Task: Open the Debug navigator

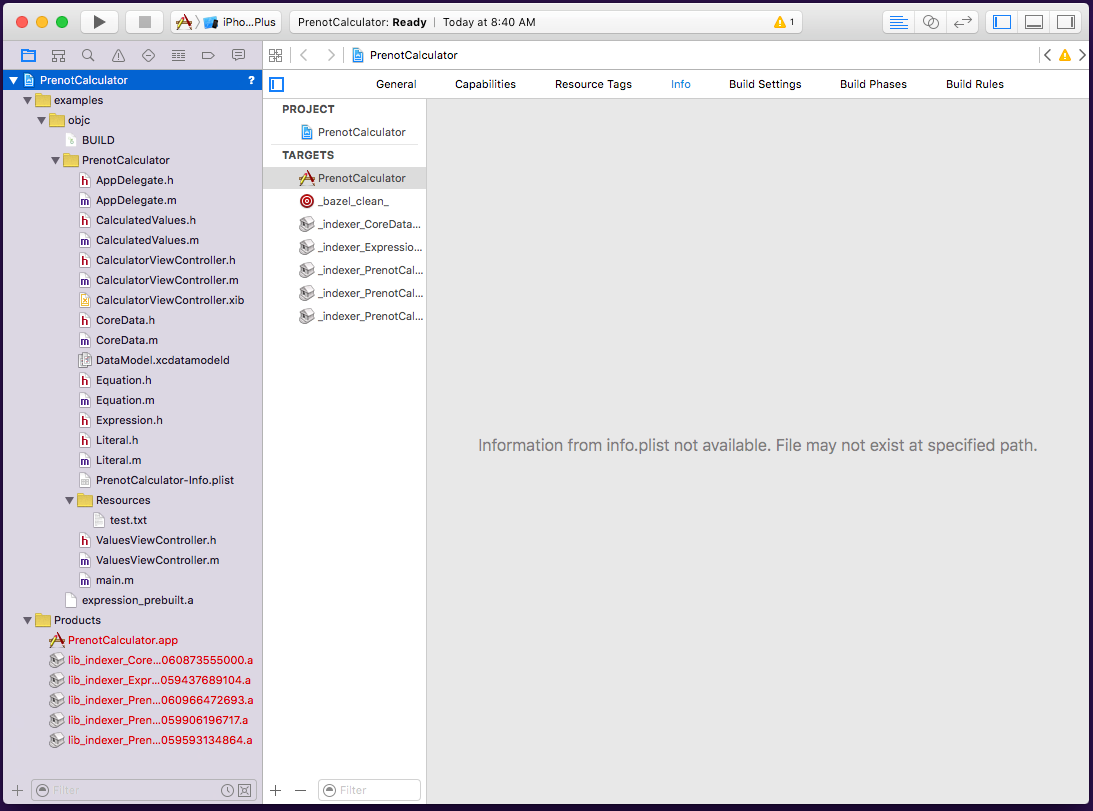Action: (x=178, y=55)
